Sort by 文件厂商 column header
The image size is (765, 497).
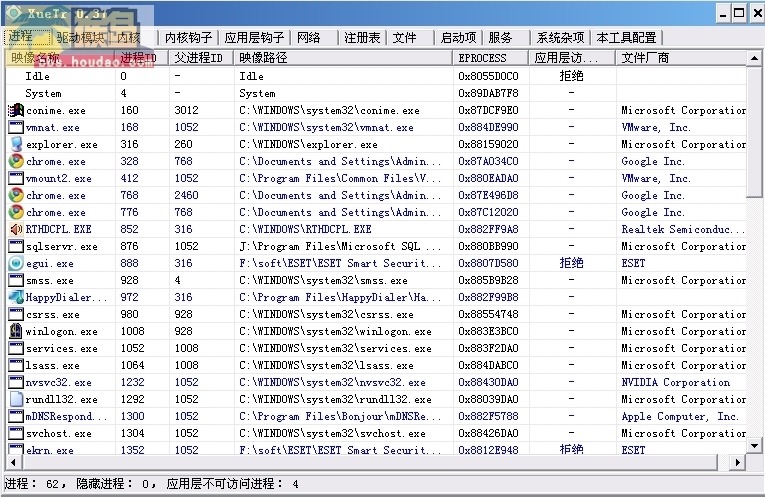pos(681,58)
